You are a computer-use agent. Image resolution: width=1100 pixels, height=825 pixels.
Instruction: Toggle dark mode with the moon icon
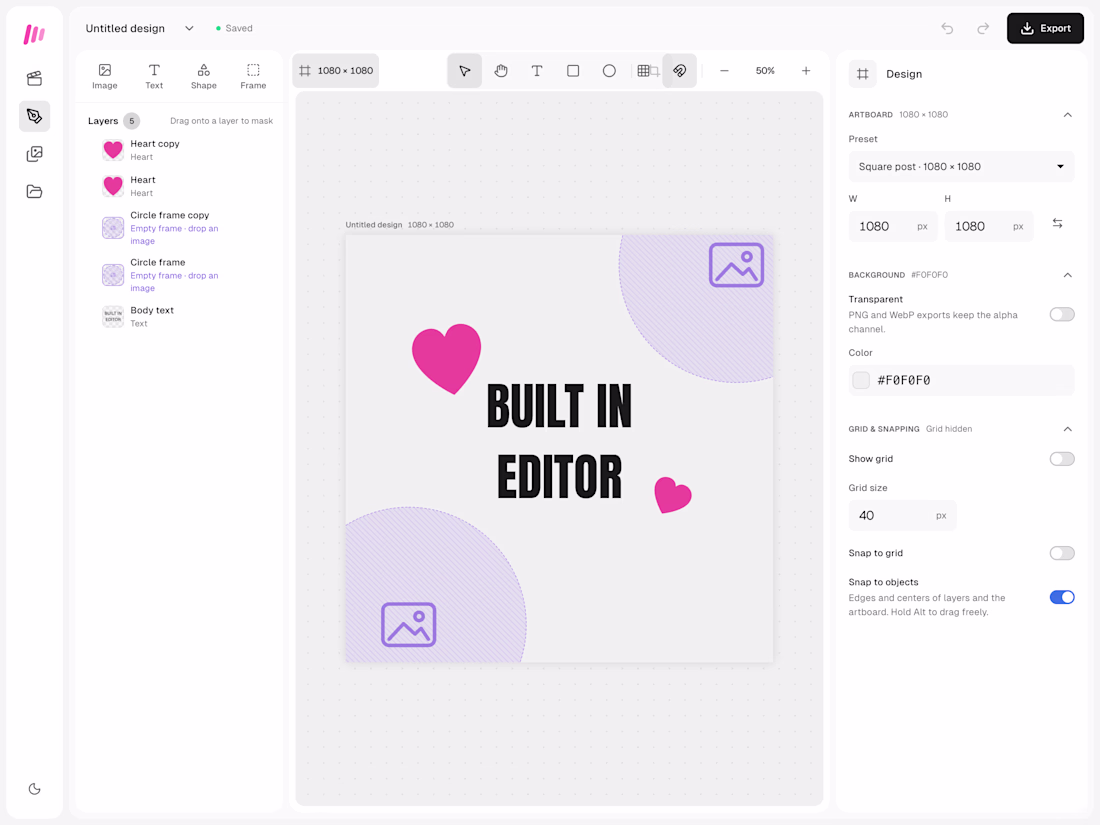point(34,789)
